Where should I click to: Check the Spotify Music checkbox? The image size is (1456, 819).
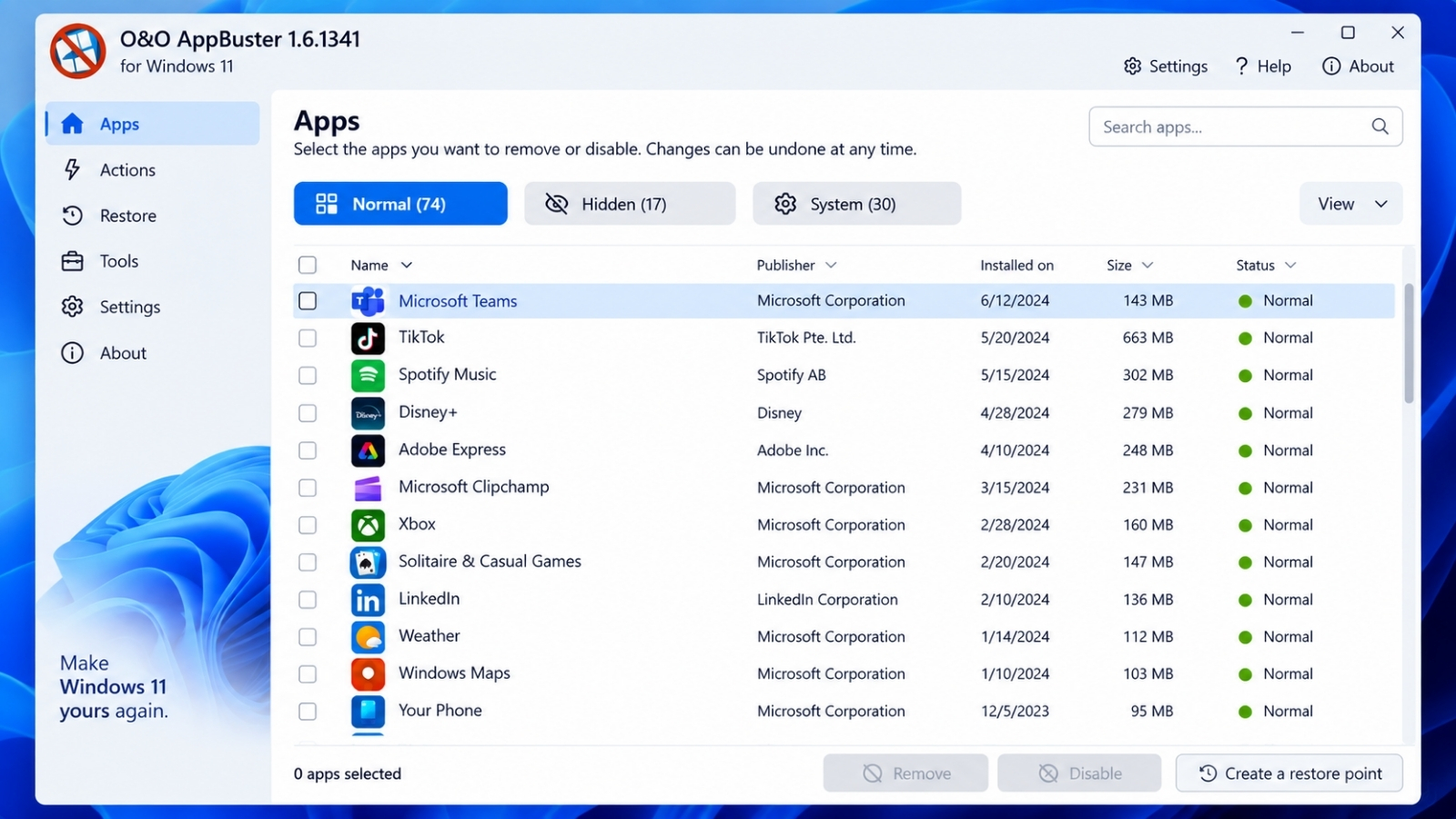pos(308,375)
